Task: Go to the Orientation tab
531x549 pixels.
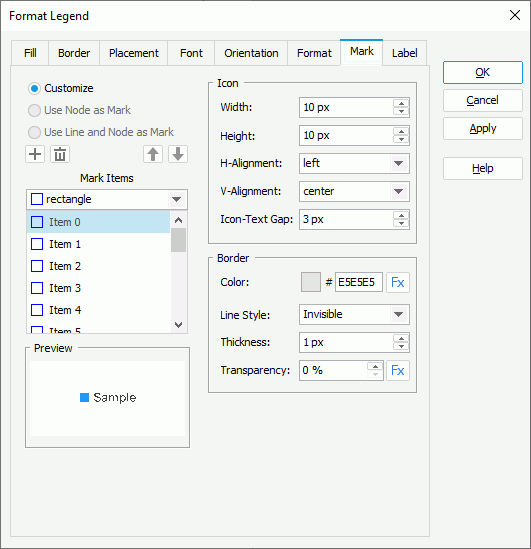Action: pyautogui.click(x=251, y=53)
